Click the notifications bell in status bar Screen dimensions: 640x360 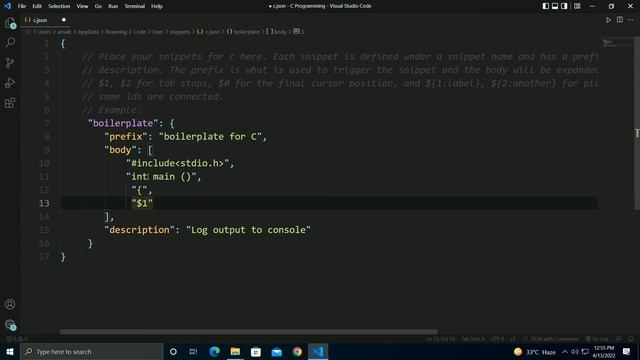tap(631, 339)
